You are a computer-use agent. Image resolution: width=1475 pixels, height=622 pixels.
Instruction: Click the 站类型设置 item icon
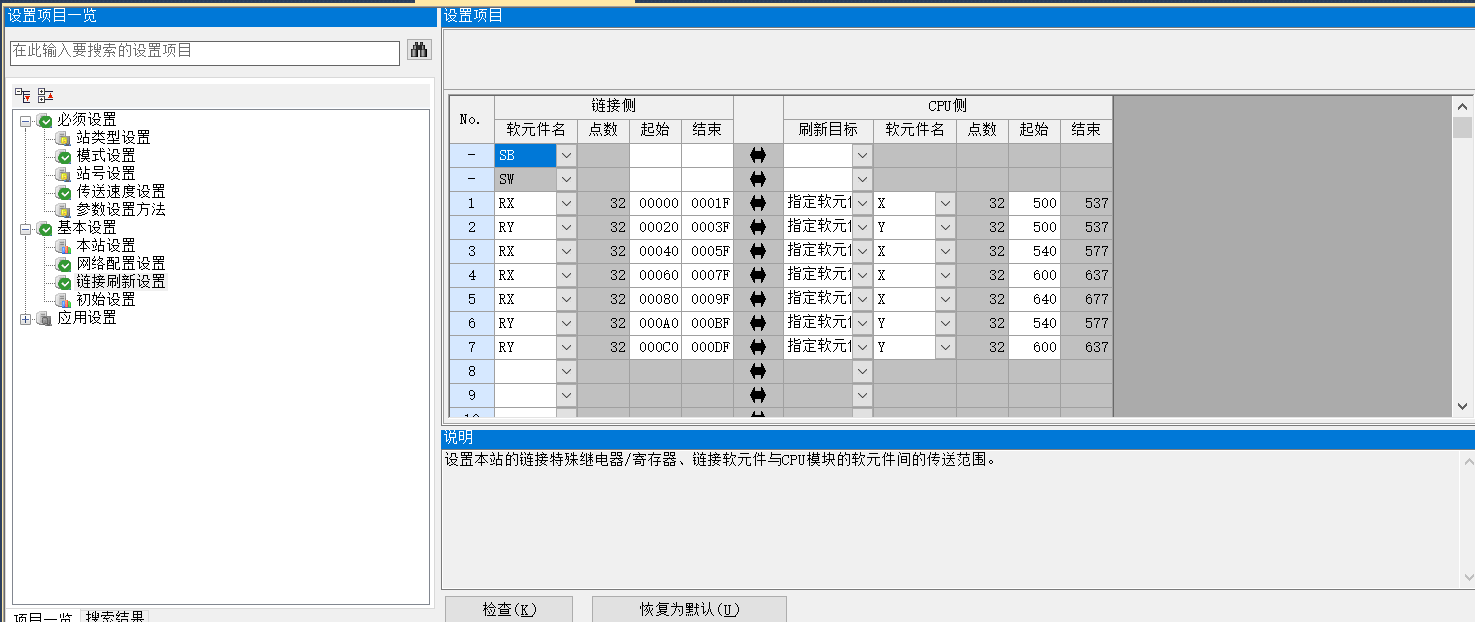[x=63, y=138]
